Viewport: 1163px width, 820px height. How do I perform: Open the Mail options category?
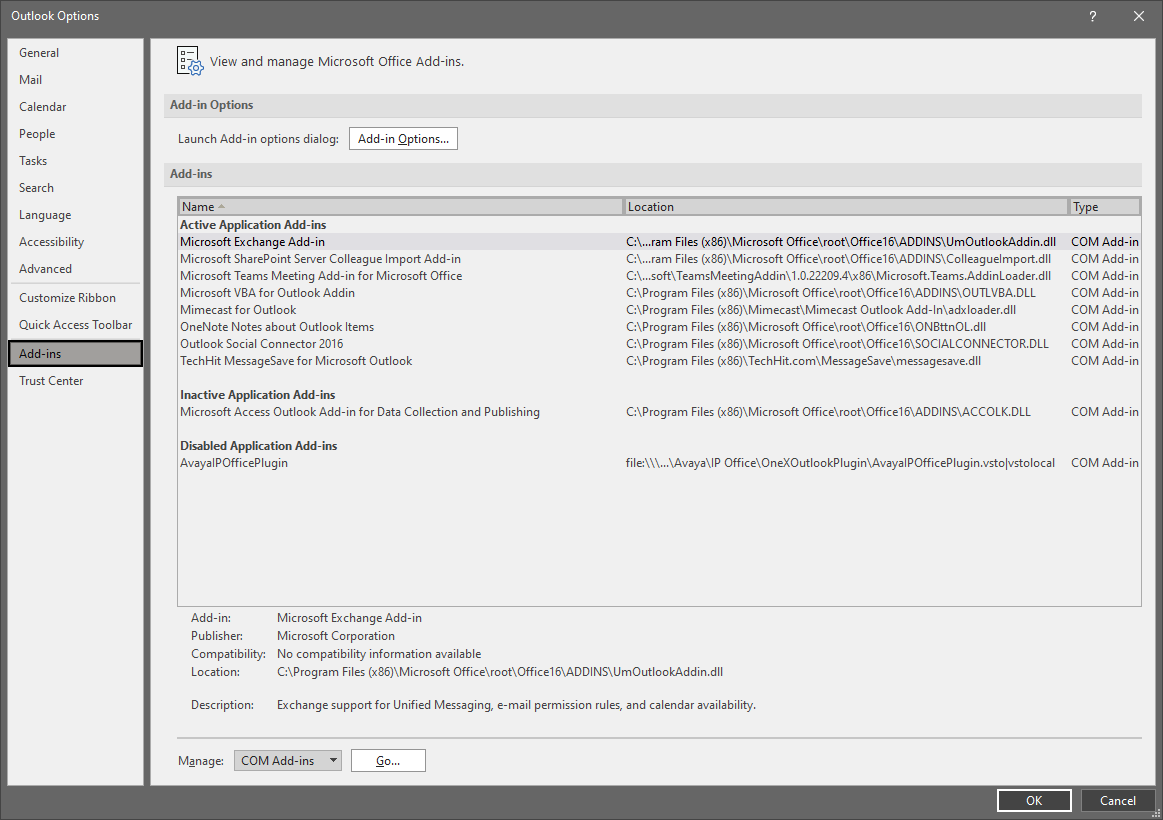pos(75,79)
